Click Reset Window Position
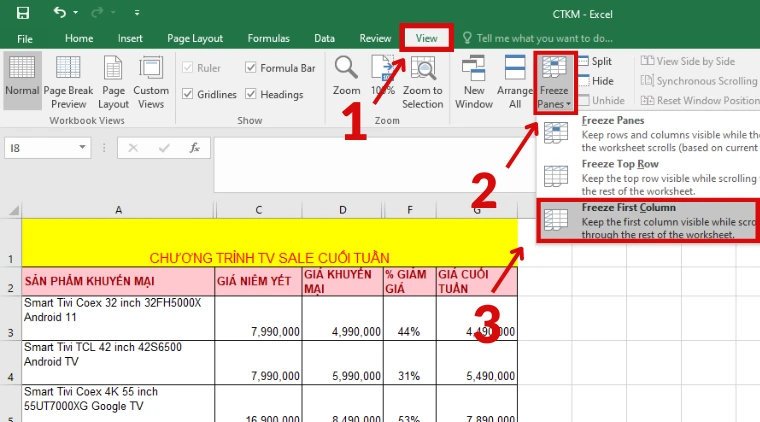The width and height of the screenshot is (760, 422). click(x=700, y=100)
